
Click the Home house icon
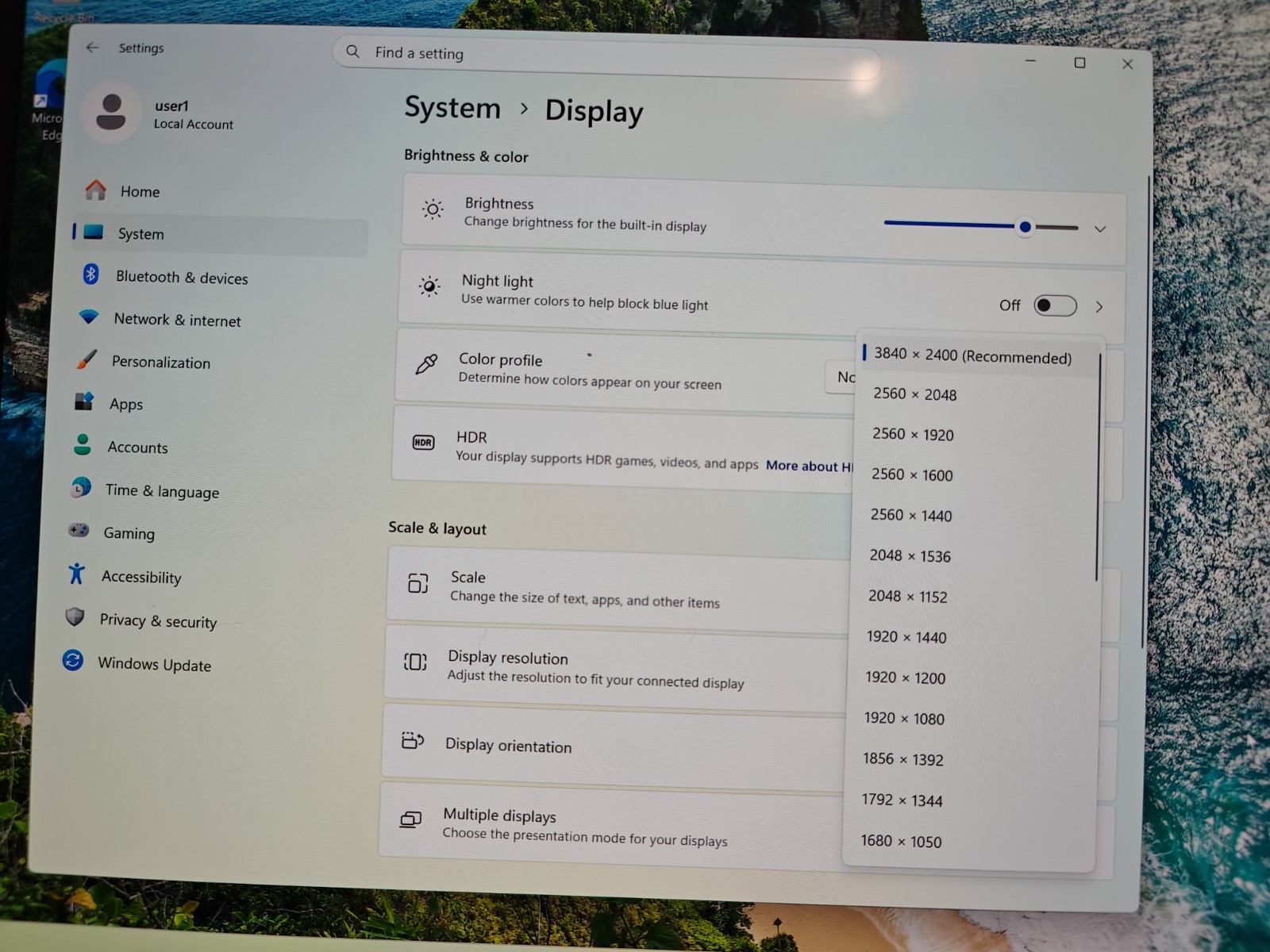click(96, 190)
